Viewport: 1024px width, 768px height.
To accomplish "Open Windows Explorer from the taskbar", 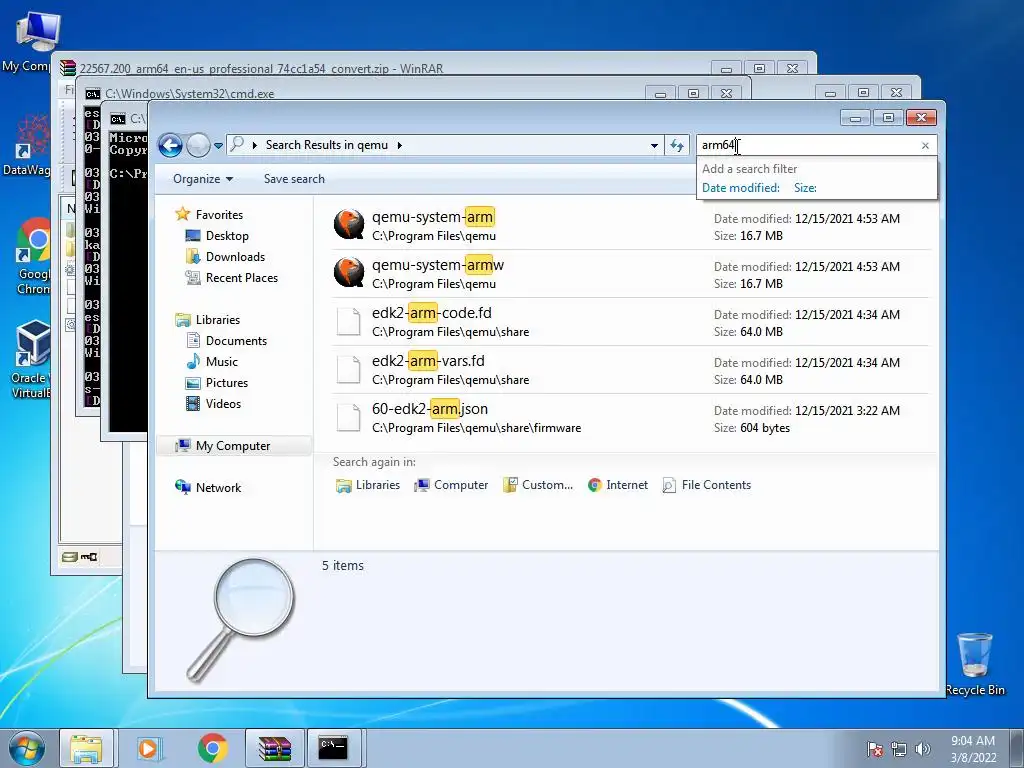I will pyautogui.click(x=87, y=748).
